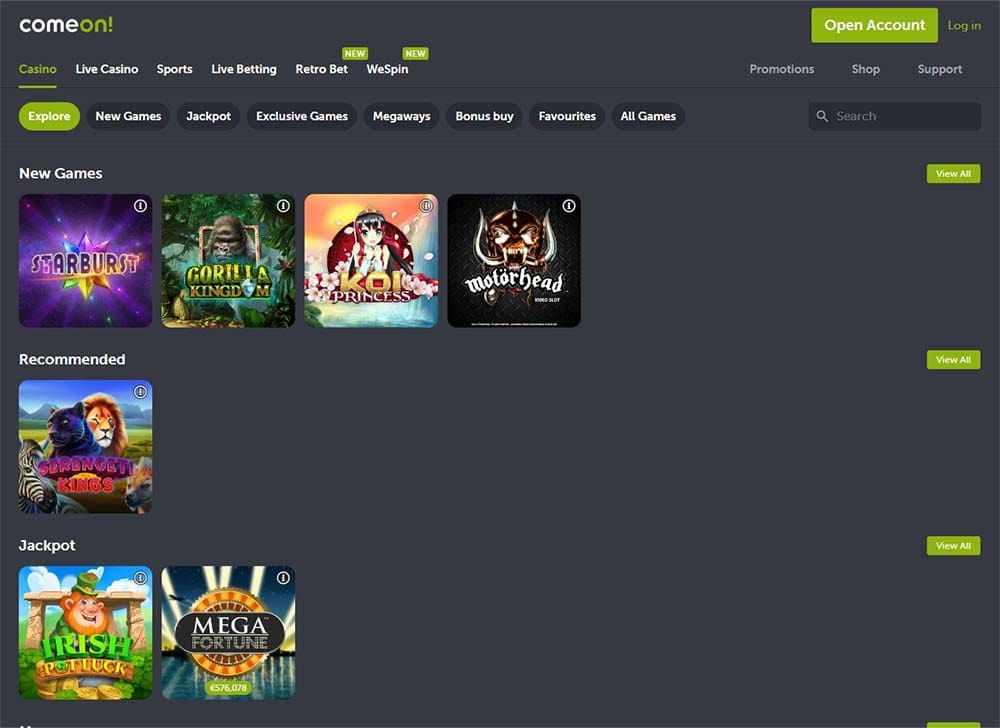1000x728 pixels.
Task: Switch to the WeSpin tab
Action: tap(387, 69)
